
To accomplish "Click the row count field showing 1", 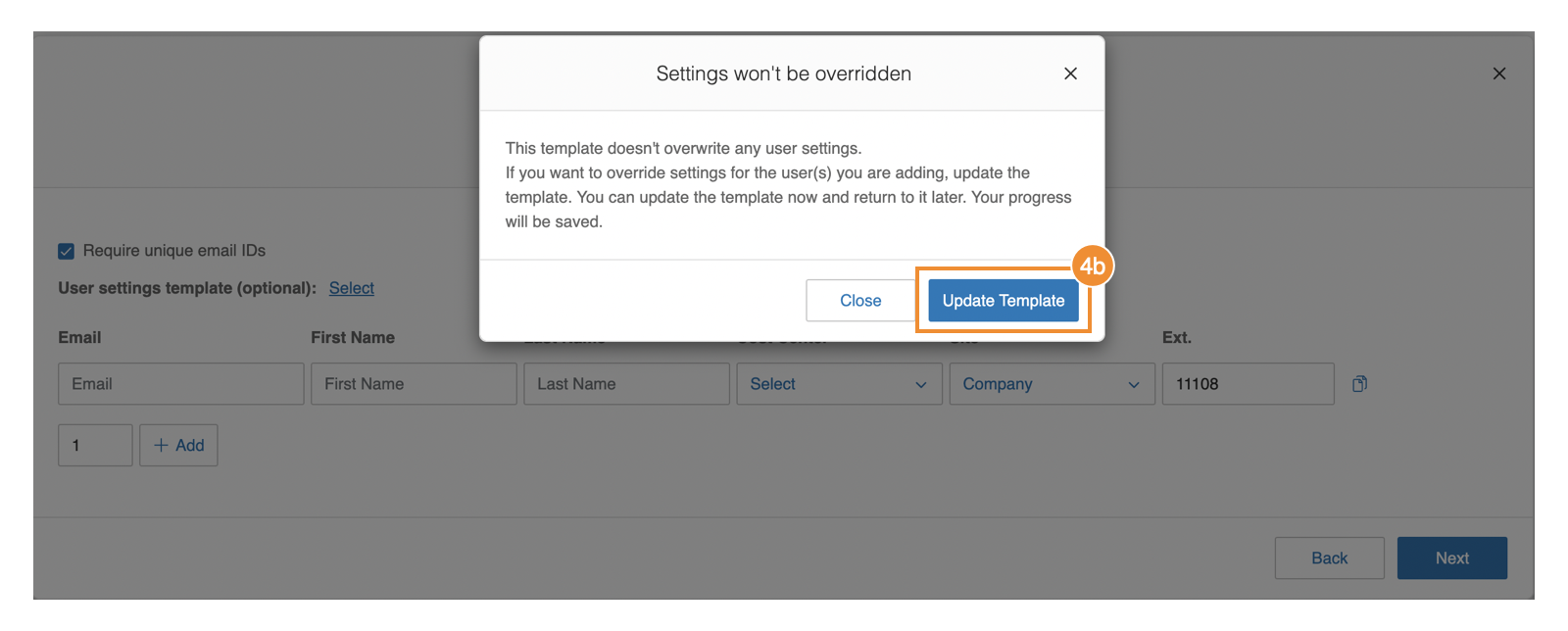I will [94, 445].
